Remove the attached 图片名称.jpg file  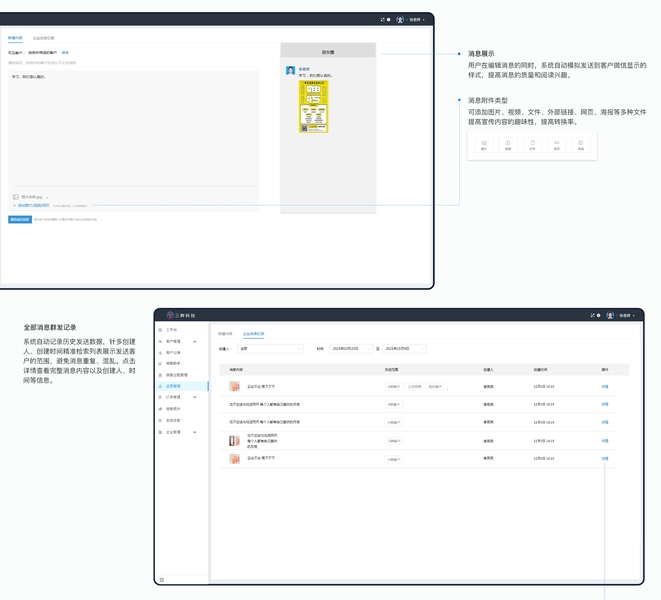tap(47, 197)
